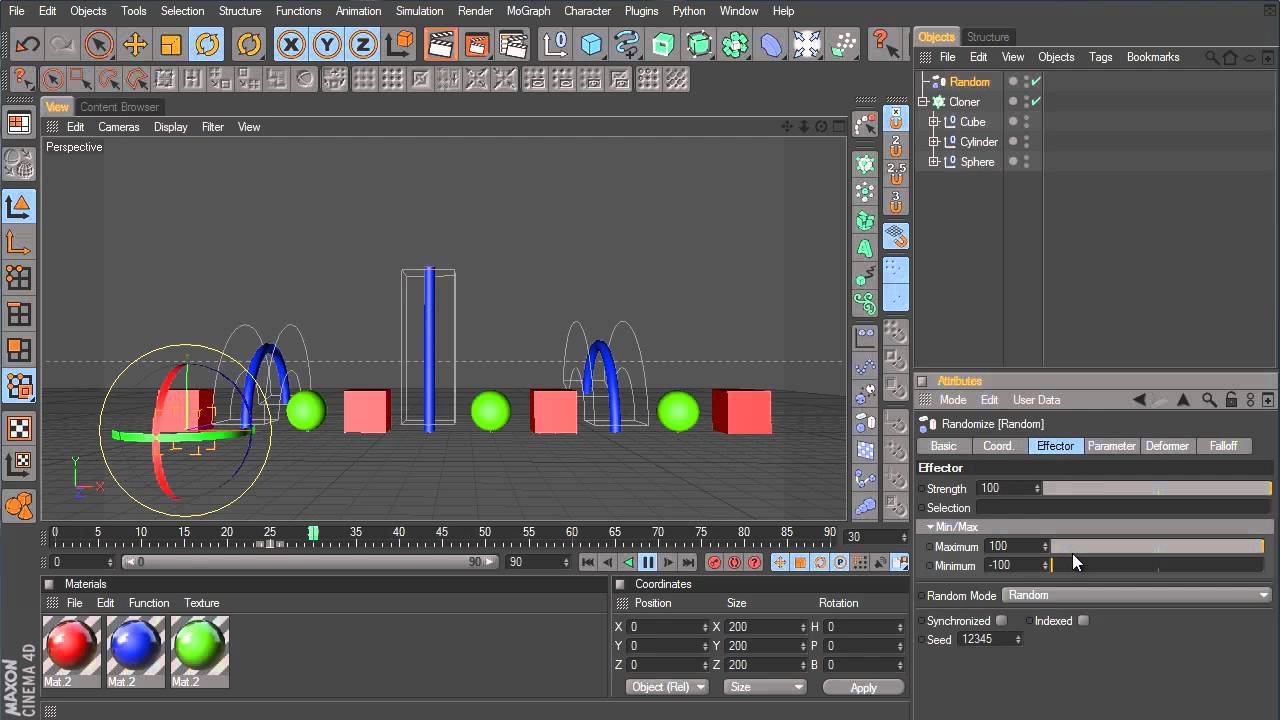Pause the animation playback

[648, 562]
